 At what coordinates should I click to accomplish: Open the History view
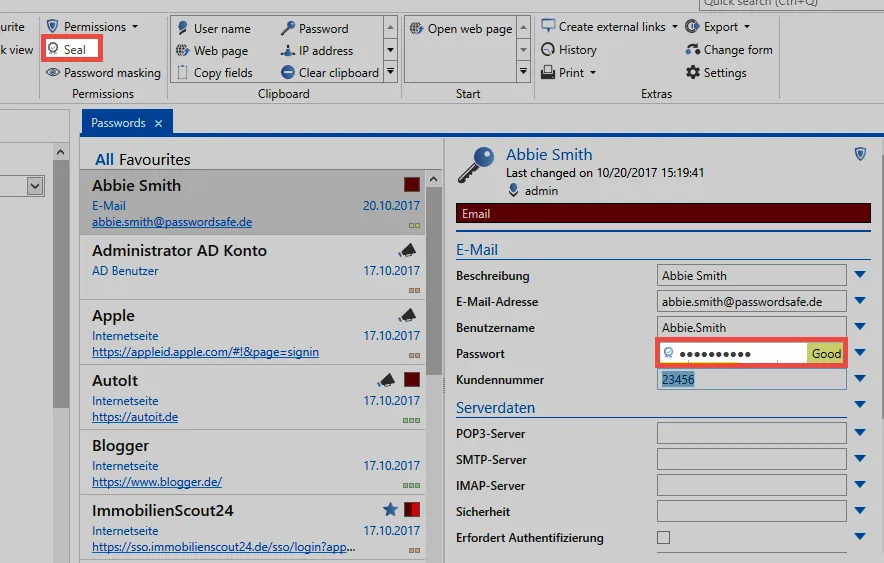(x=568, y=50)
